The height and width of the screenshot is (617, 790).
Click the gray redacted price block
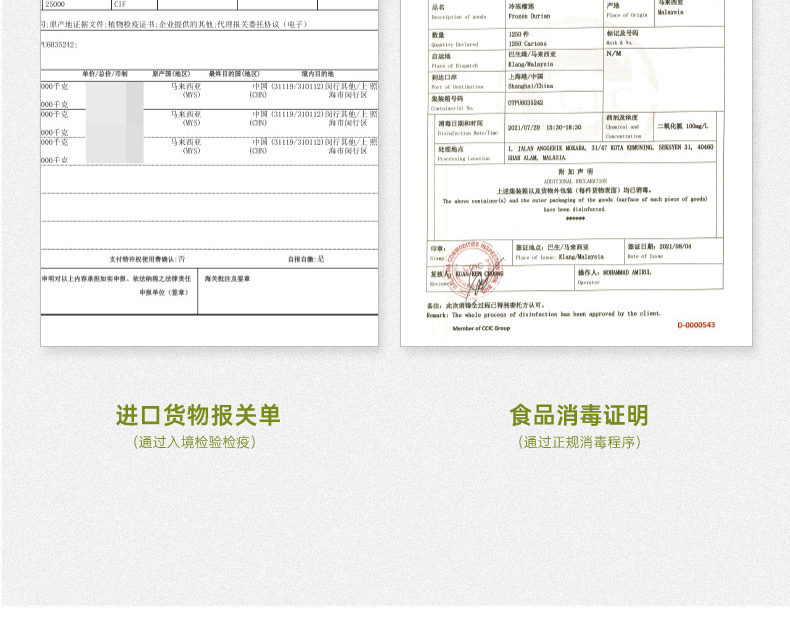click(x=114, y=121)
